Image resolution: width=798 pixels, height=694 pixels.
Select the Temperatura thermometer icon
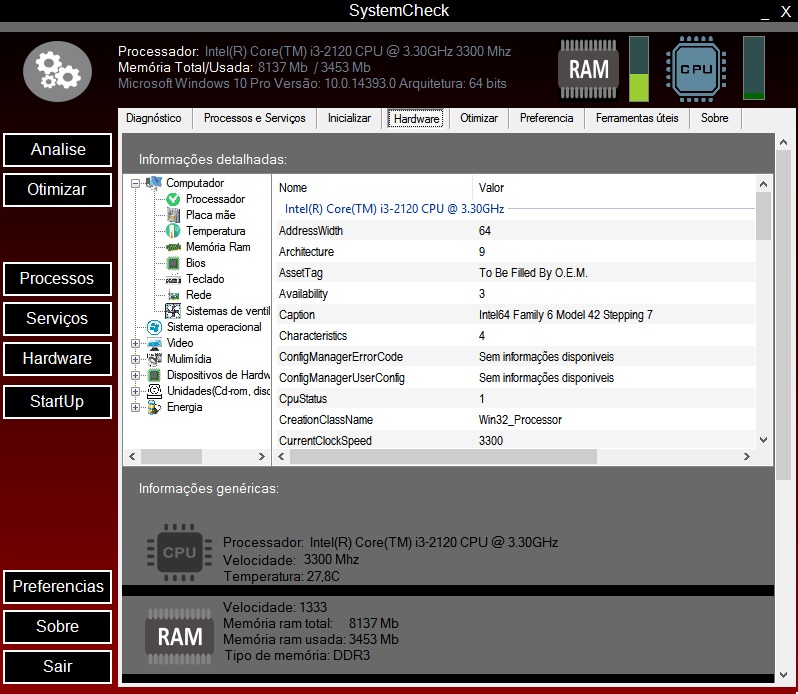tap(173, 231)
